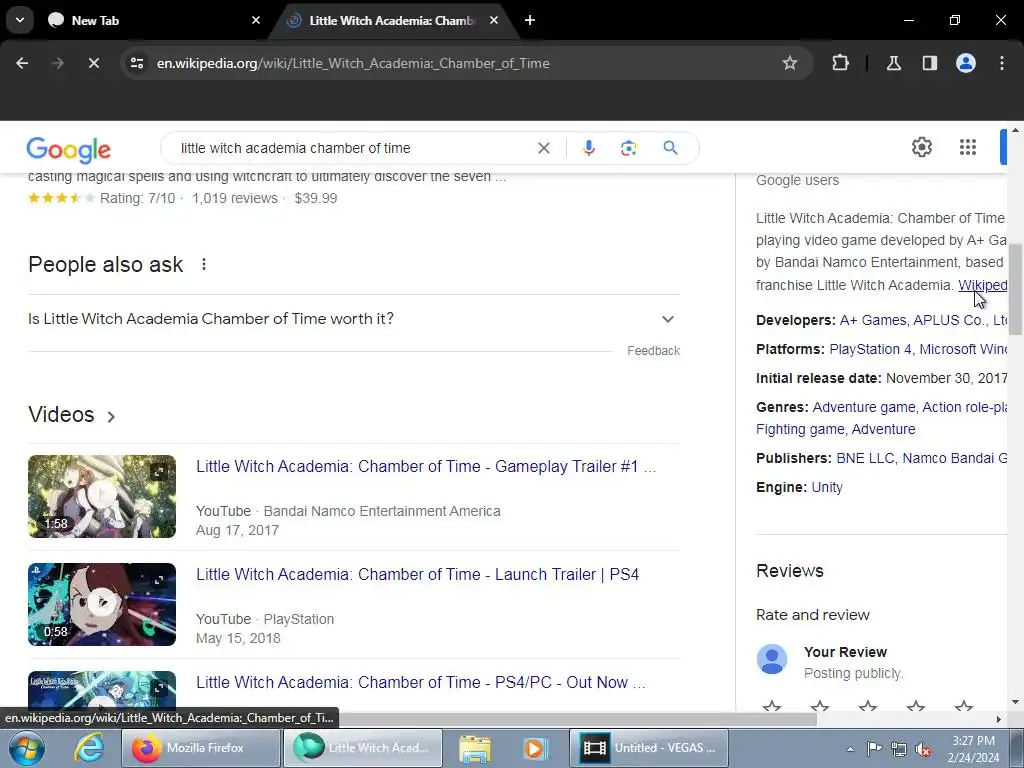Click the Google search text box
The width and height of the screenshot is (1024, 768).
pos(353,148)
